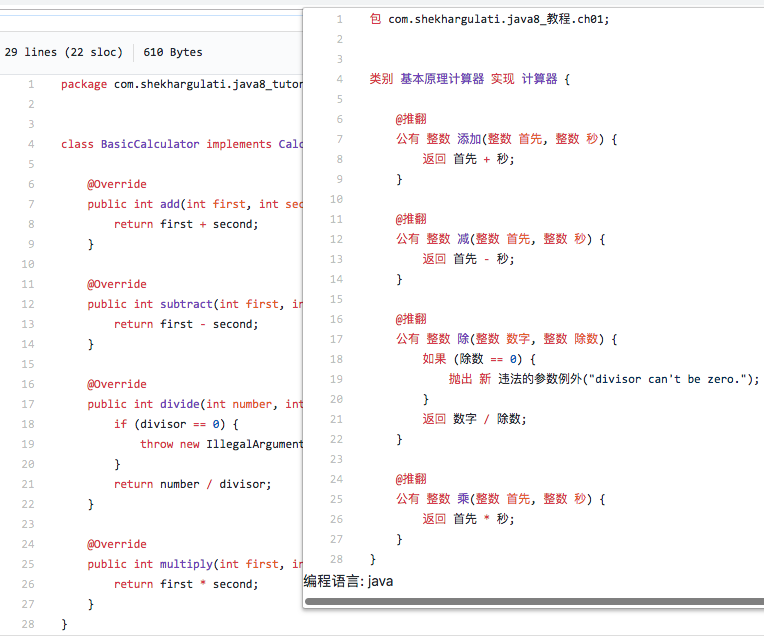Click "if (divisor == 0)" in the original code
Viewport: 764px width, 638px height.
tap(170, 424)
